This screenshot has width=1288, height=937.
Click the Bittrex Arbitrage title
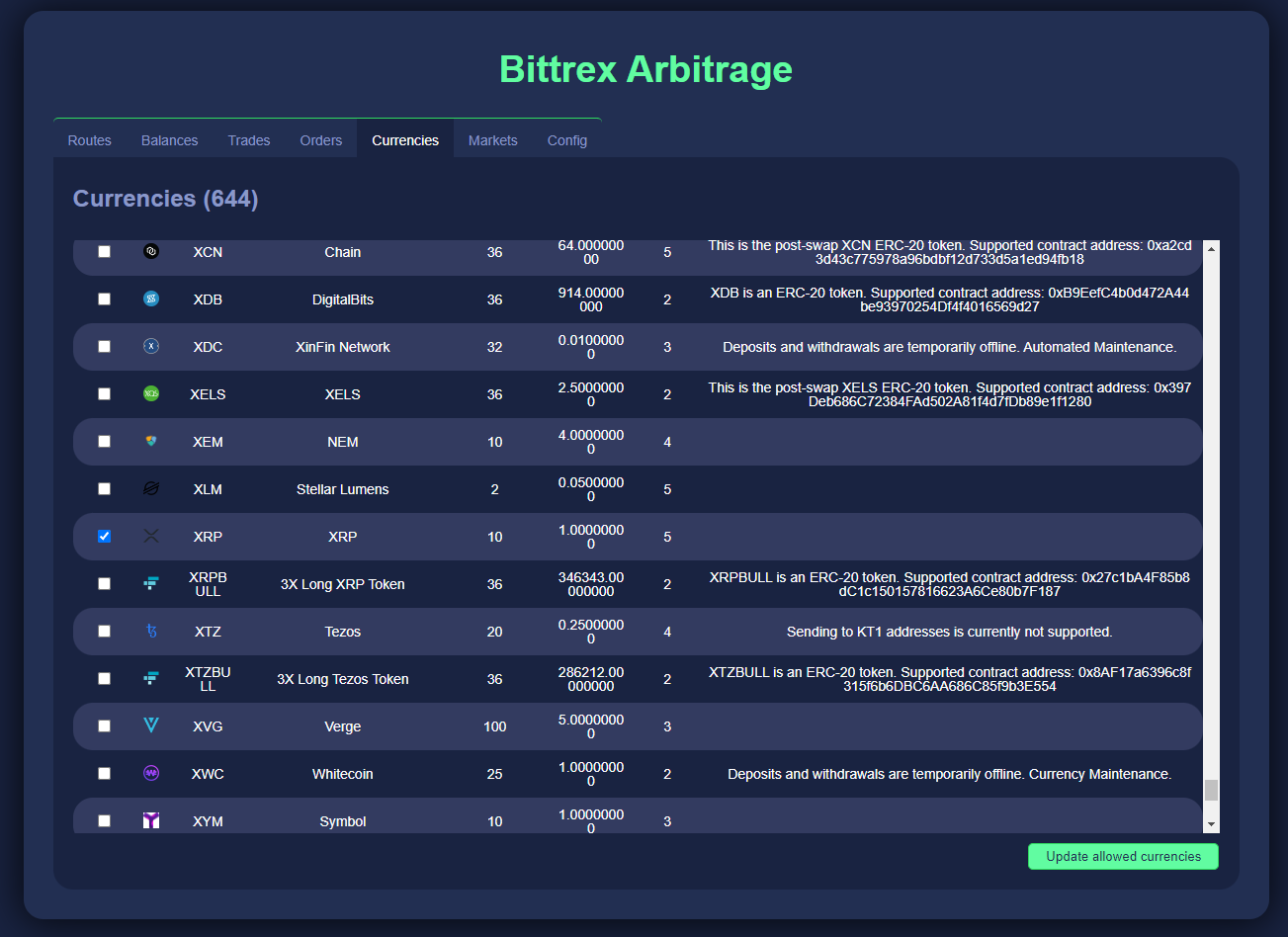[645, 69]
